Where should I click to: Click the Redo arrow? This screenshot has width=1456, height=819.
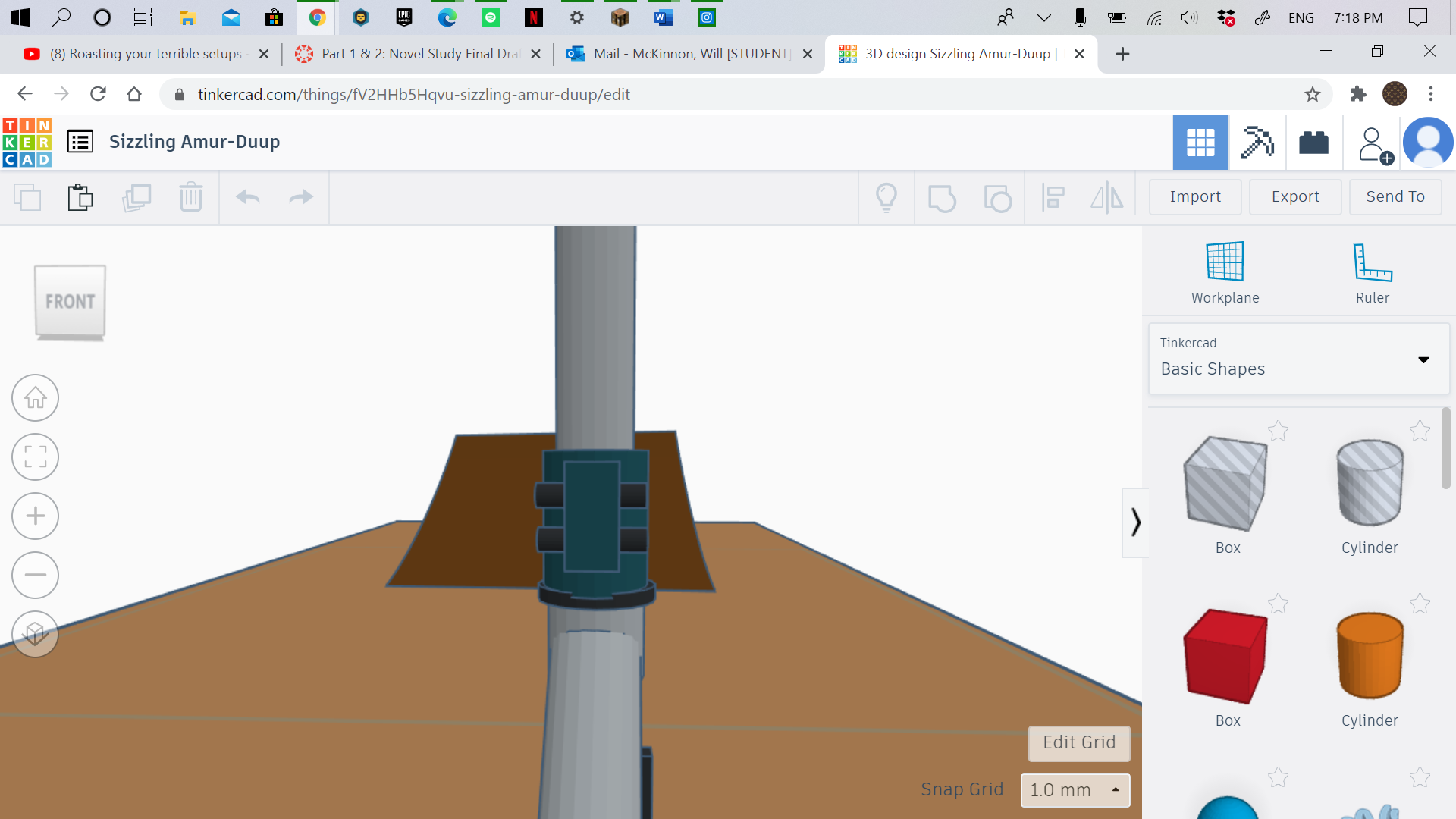tap(301, 197)
